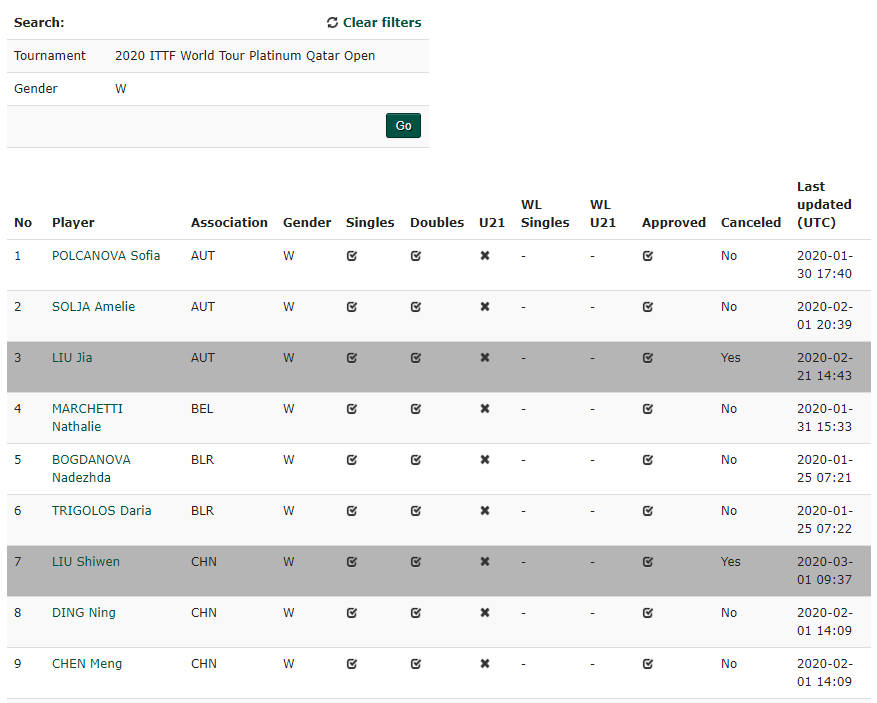Click U21 cross icon for TRIGOLOS Daria
This screenshot has width=877, height=703.
pos(485,511)
